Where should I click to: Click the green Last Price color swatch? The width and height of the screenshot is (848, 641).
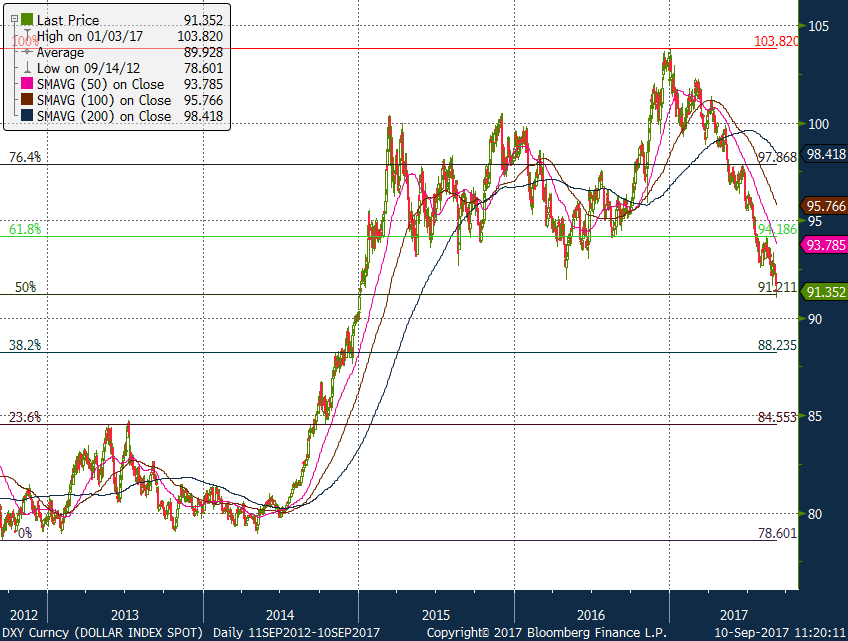[26, 19]
